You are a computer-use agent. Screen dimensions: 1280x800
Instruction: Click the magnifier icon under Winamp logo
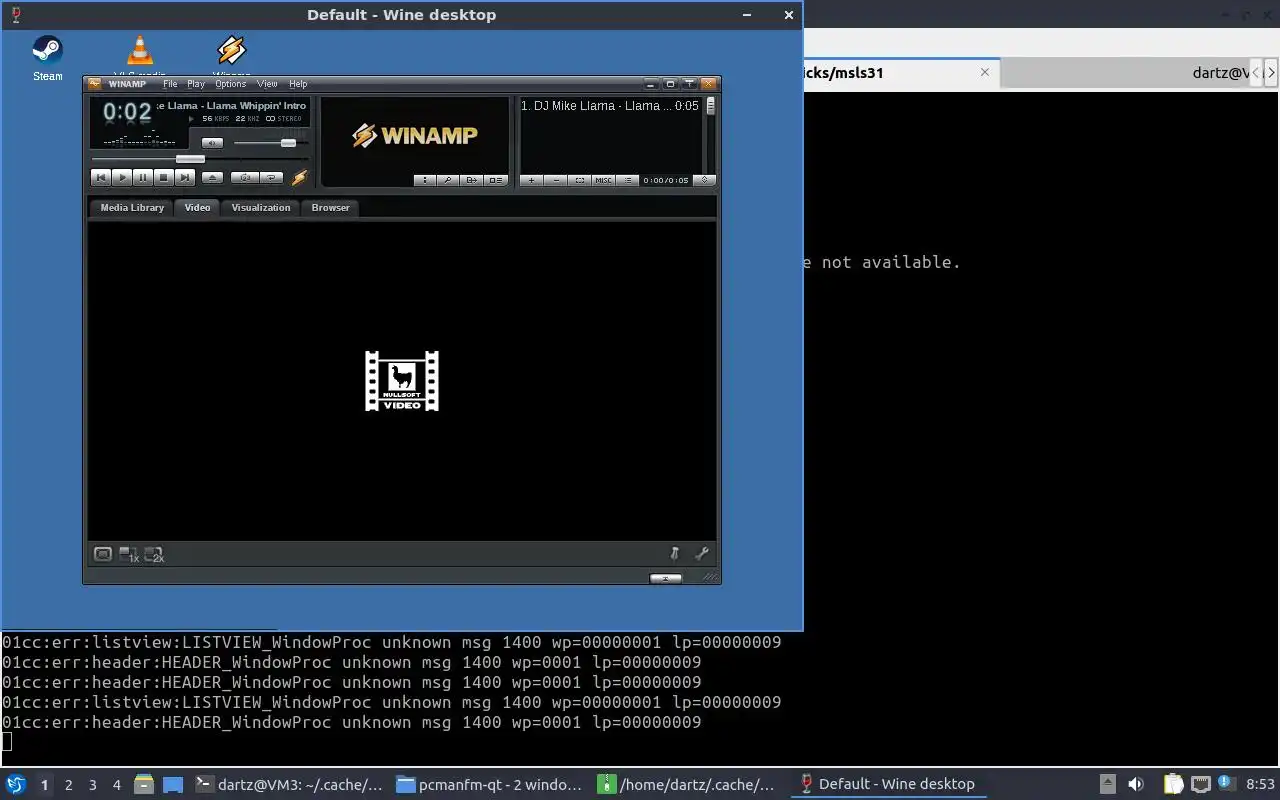tap(448, 180)
